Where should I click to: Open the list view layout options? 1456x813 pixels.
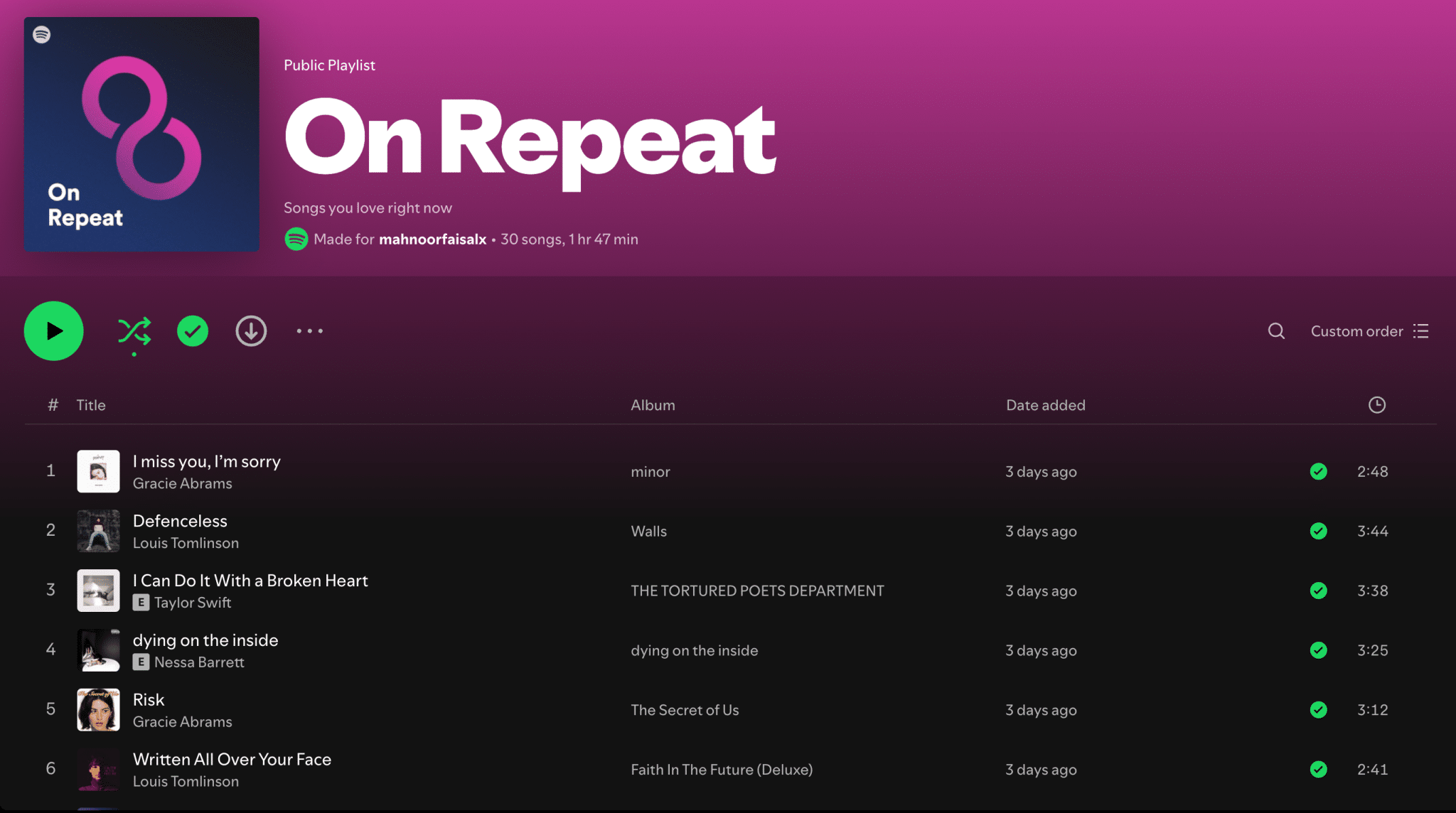1420,330
